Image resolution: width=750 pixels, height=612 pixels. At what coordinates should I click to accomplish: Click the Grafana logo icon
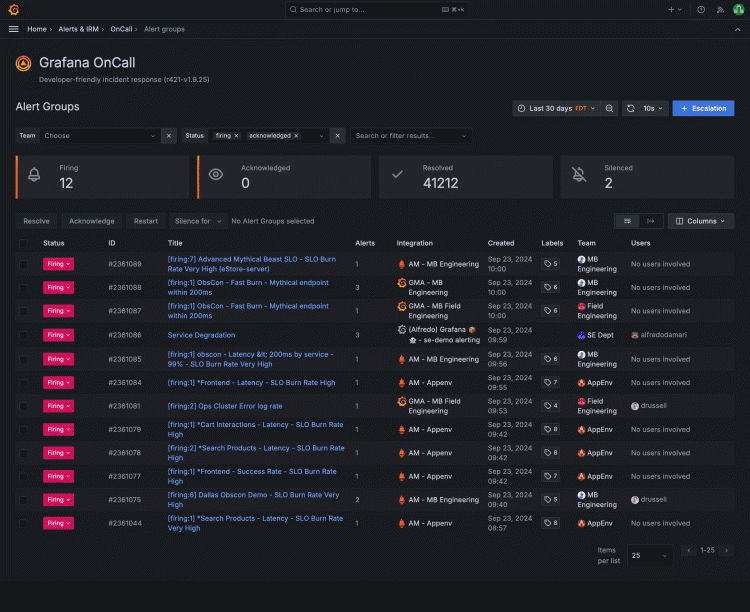pos(13,9)
